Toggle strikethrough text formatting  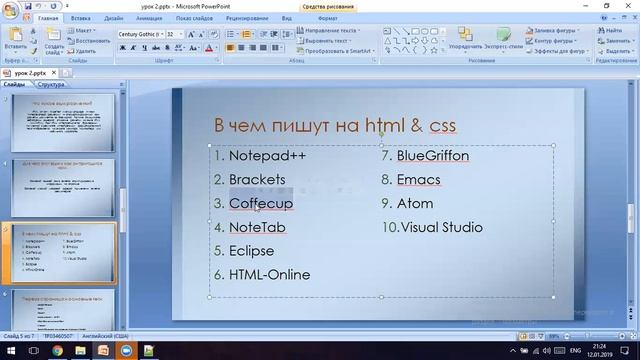click(156, 48)
